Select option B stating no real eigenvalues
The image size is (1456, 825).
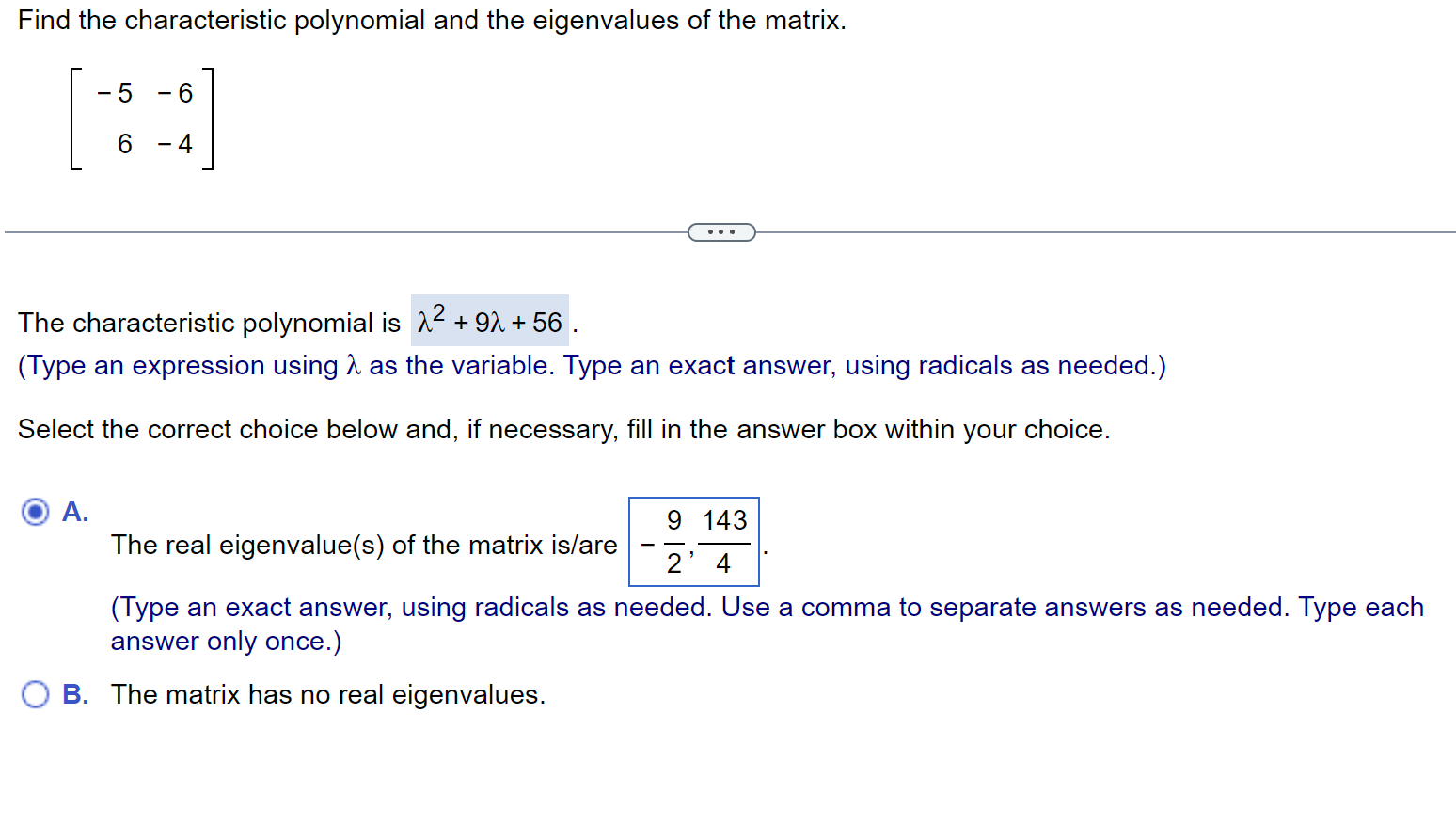(x=35, y=694)
